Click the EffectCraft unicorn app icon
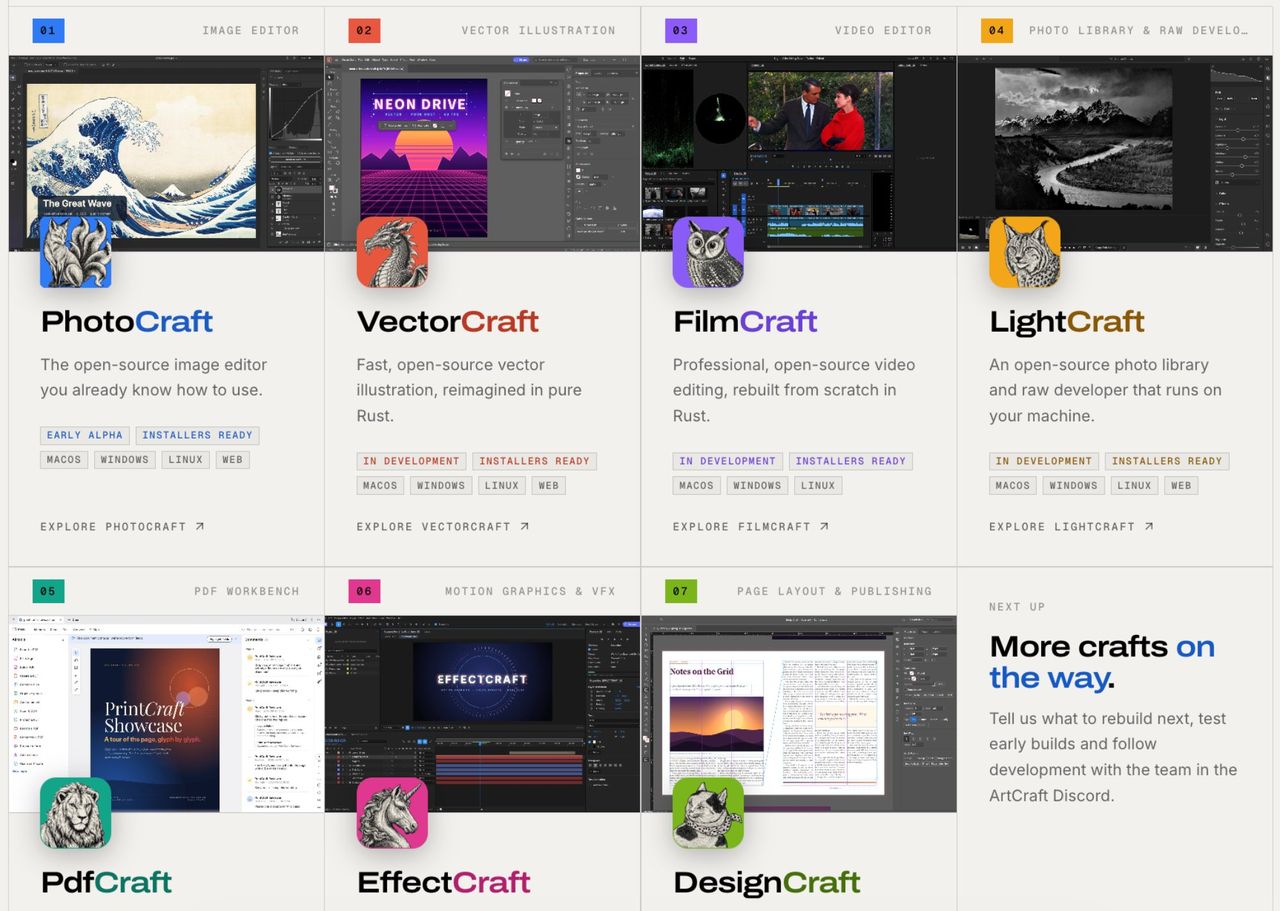This screenshot has width=1280, height=911. click(392, 813)
